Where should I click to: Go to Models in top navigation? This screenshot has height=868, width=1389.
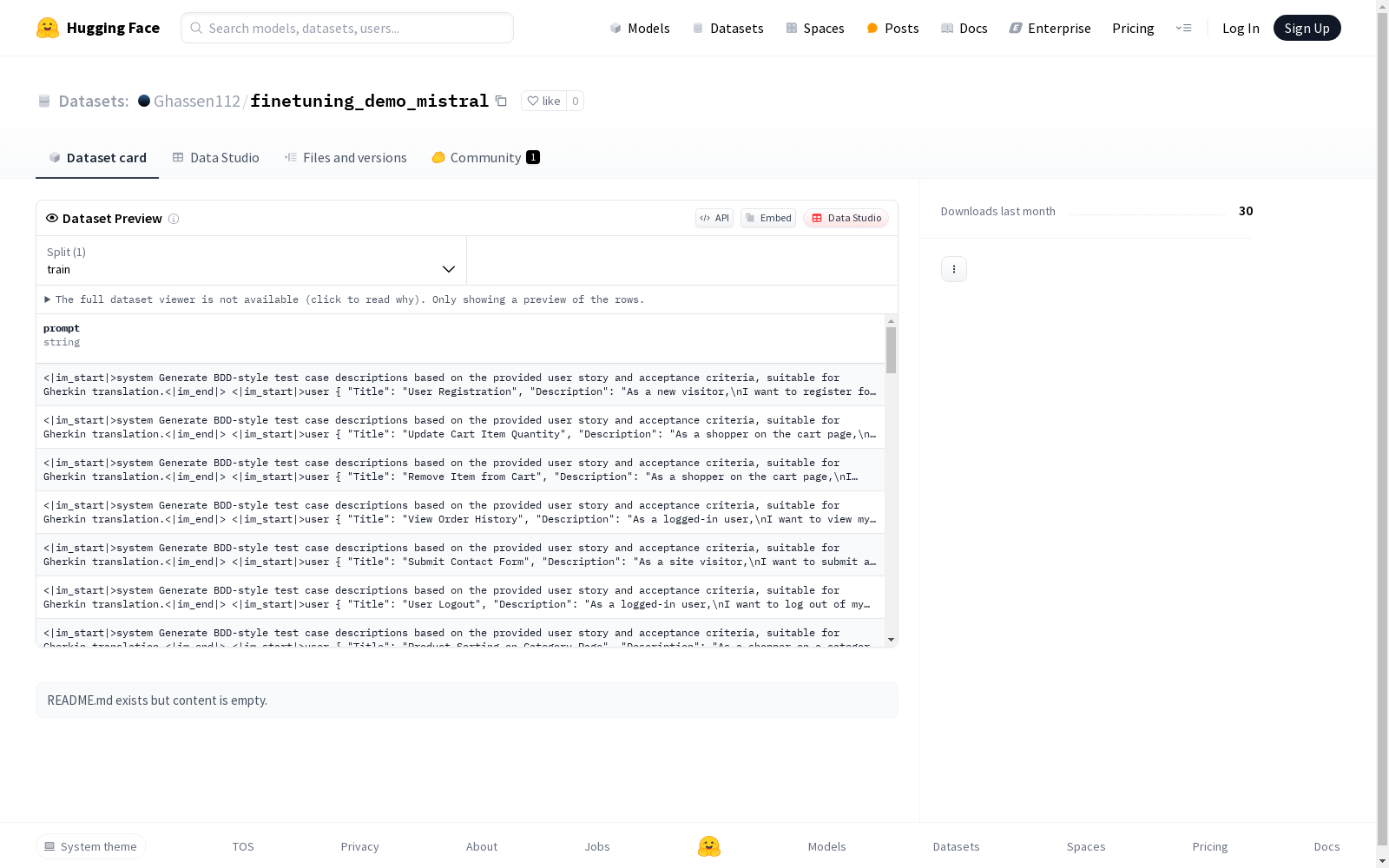tap(640, 28)
